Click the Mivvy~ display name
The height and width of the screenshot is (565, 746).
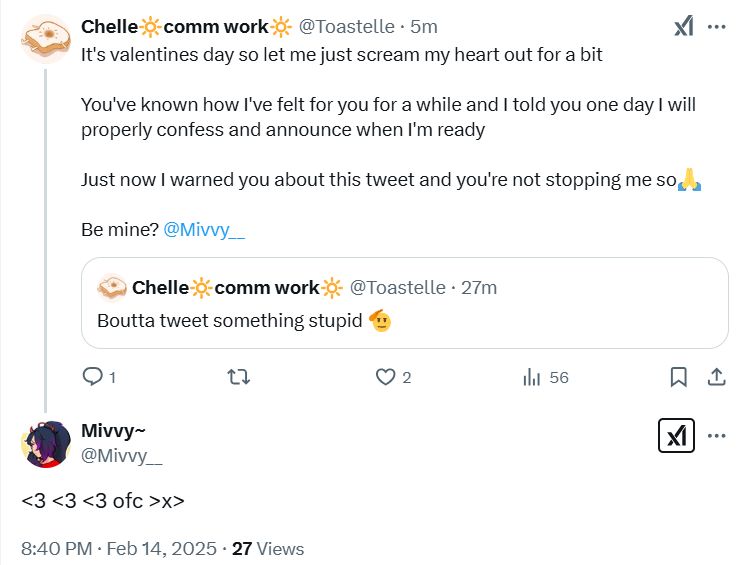tap(113, 432)
